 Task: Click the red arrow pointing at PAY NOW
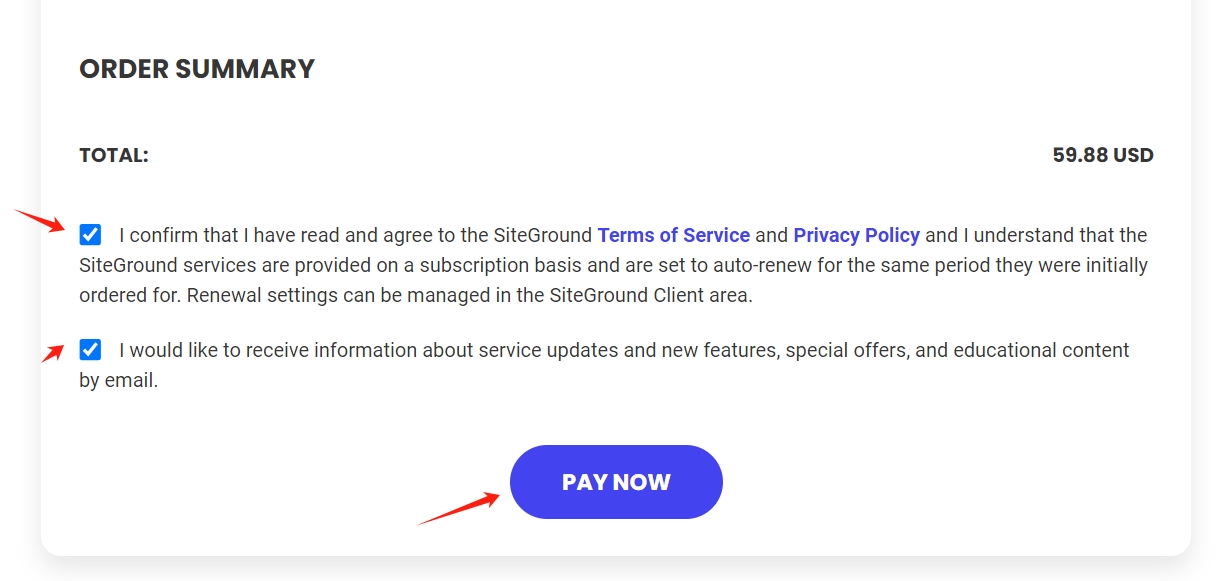[458, 508]
